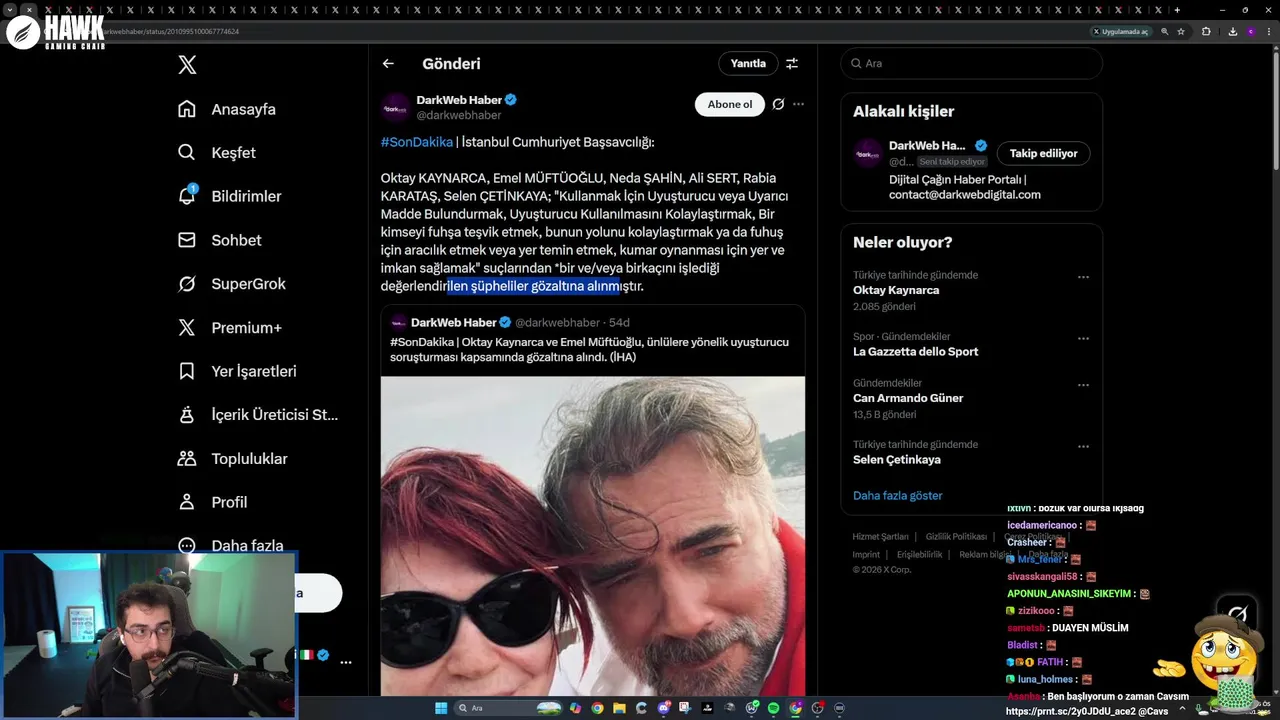Open the purple browser profile avatar

(1251, 31)
